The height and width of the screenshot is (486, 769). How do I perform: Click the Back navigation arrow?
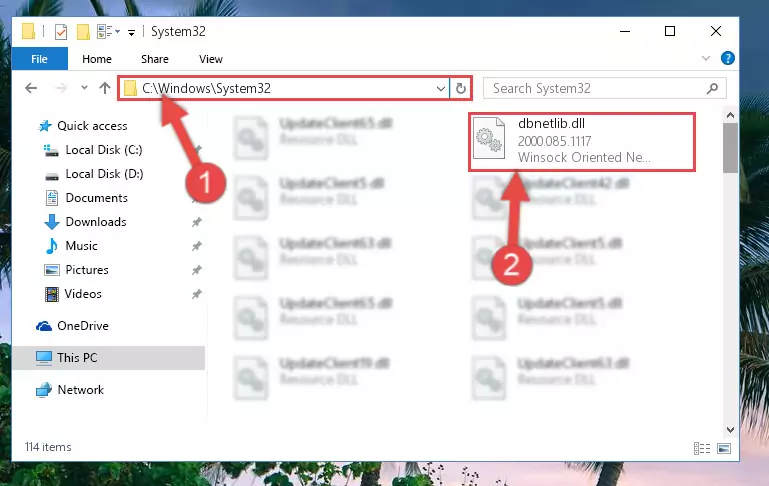coord(31,88)
